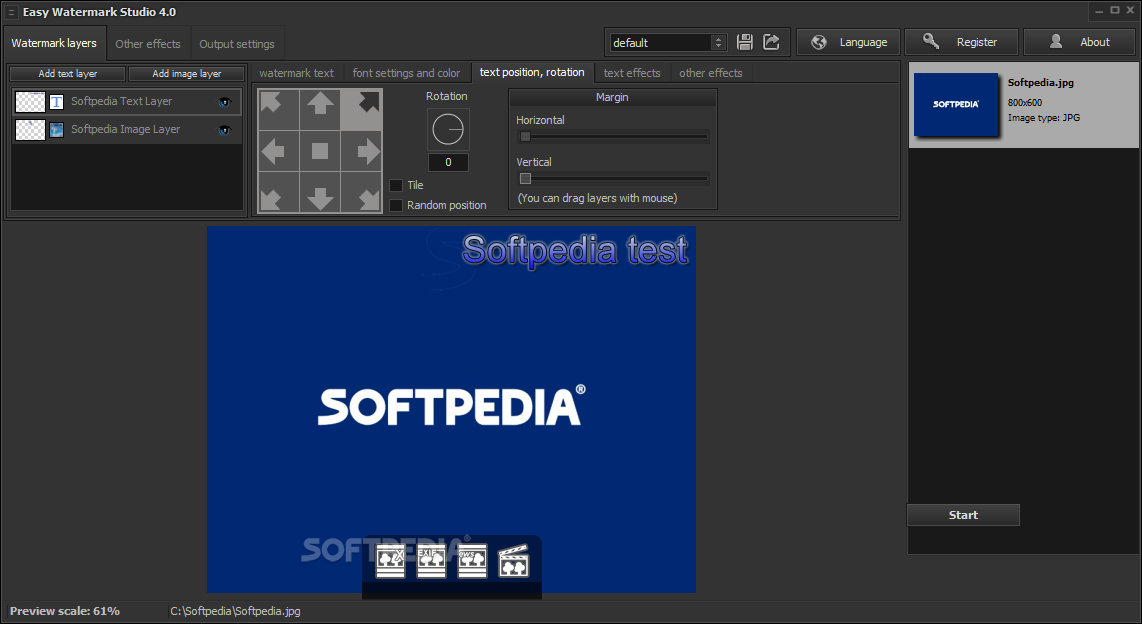Click the Register key icon
Screen dimensions: 1142x624
point(931,41)
